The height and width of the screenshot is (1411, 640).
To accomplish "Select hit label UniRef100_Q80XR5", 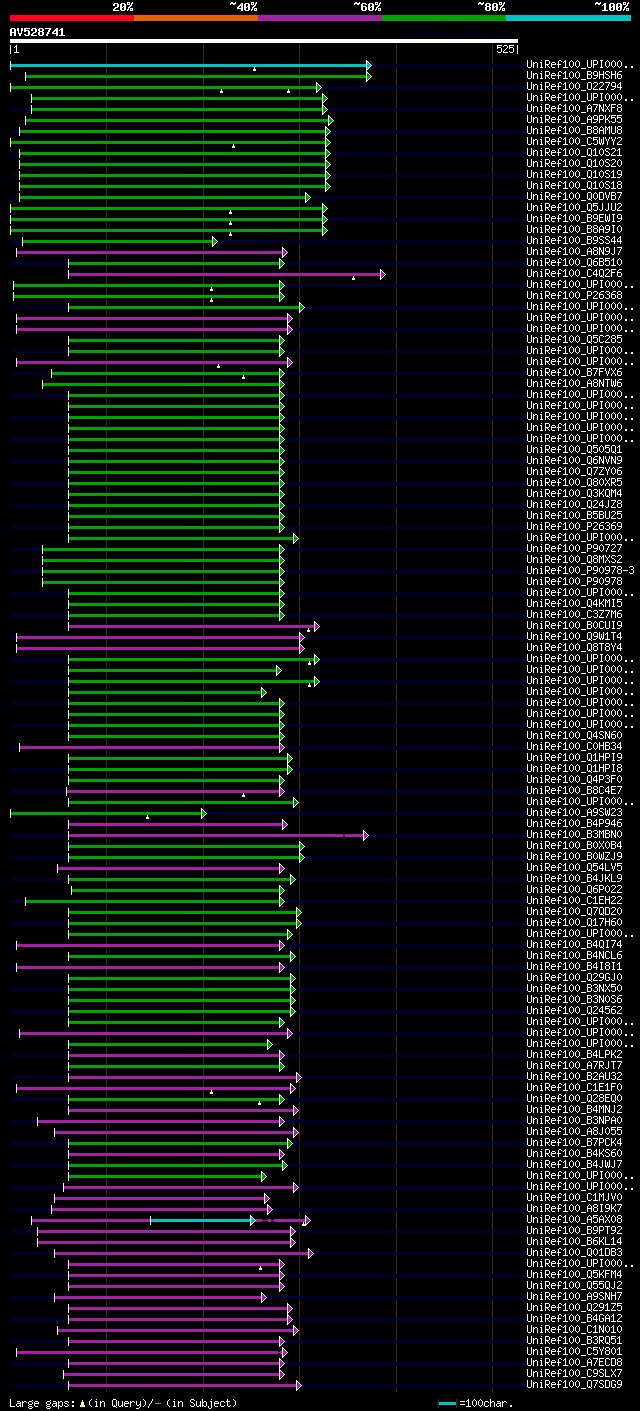I will [x=574, y=482].
